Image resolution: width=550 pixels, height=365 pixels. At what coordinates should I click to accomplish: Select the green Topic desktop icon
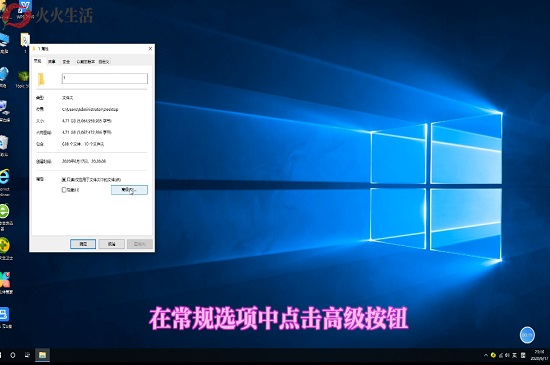(23, 79)
